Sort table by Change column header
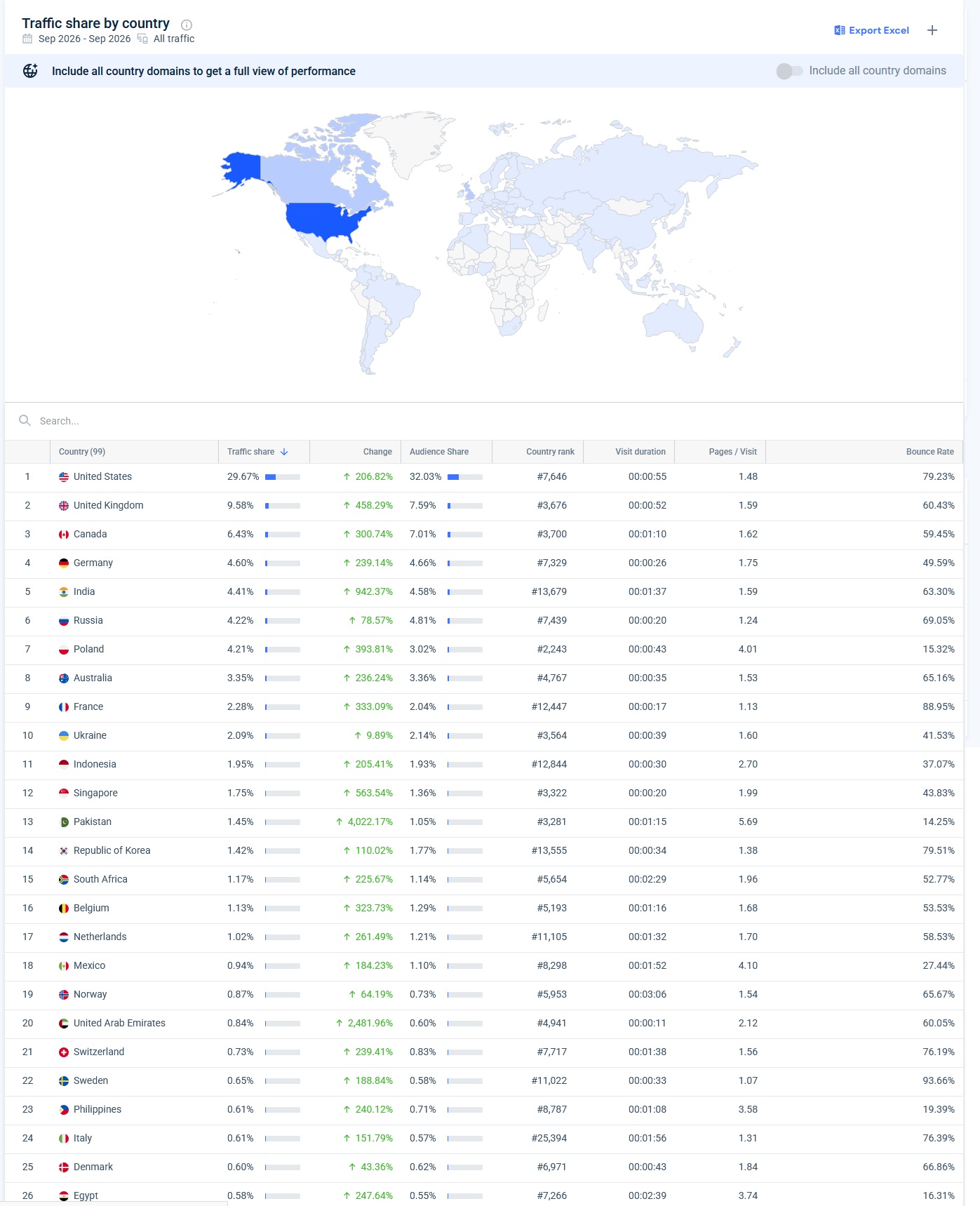980x1206 pixels. [x=377, y=452]
